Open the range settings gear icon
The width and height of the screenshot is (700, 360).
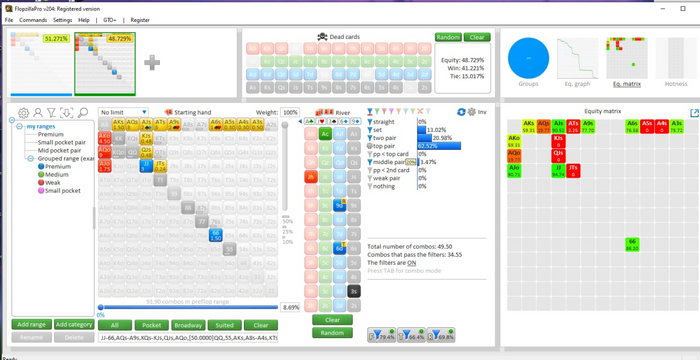pyautogui.click(x=23, y=113)
